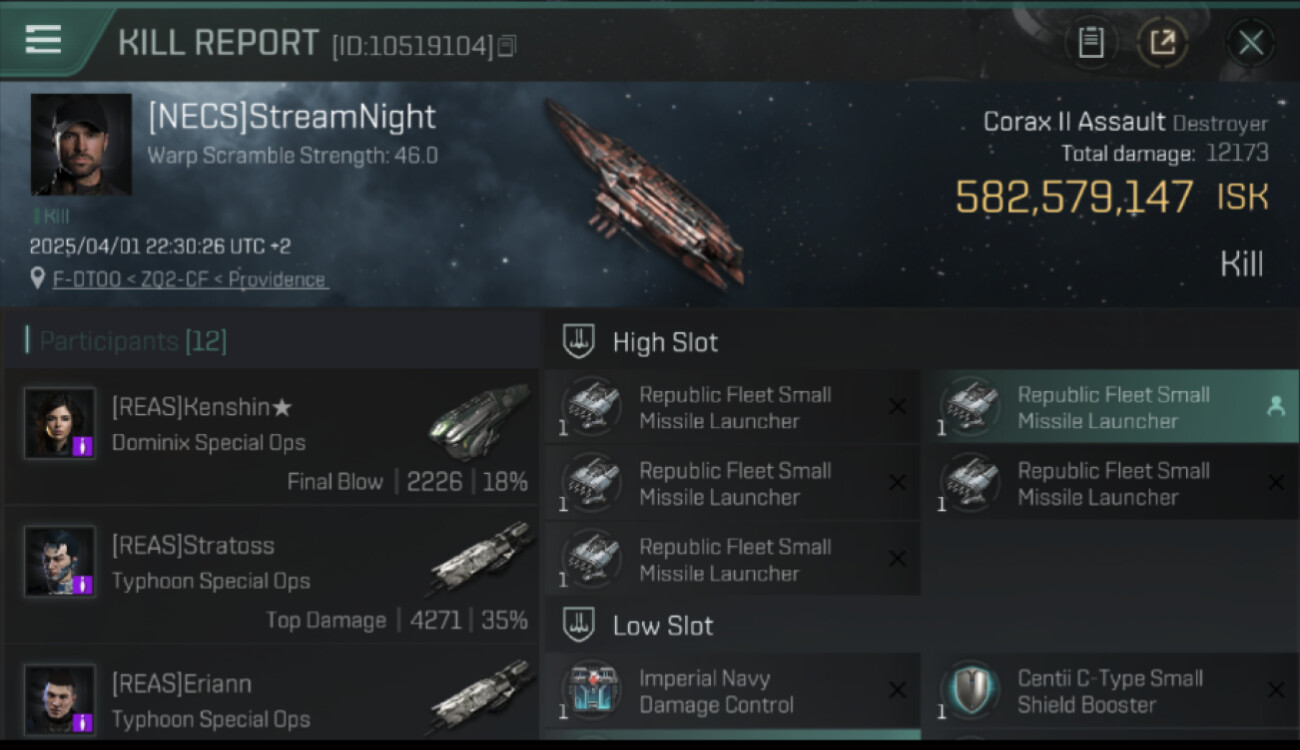Select the Centii C-Type Small Shield Booster icon
Viewport: 1300px width, 750px height.
[970, 691]
